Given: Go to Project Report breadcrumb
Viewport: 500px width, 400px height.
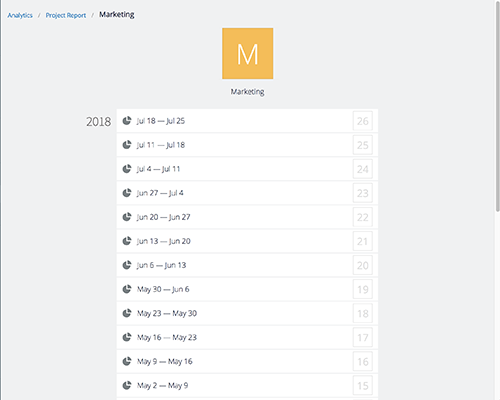Looking at the screenshot, I should [66, 15].
